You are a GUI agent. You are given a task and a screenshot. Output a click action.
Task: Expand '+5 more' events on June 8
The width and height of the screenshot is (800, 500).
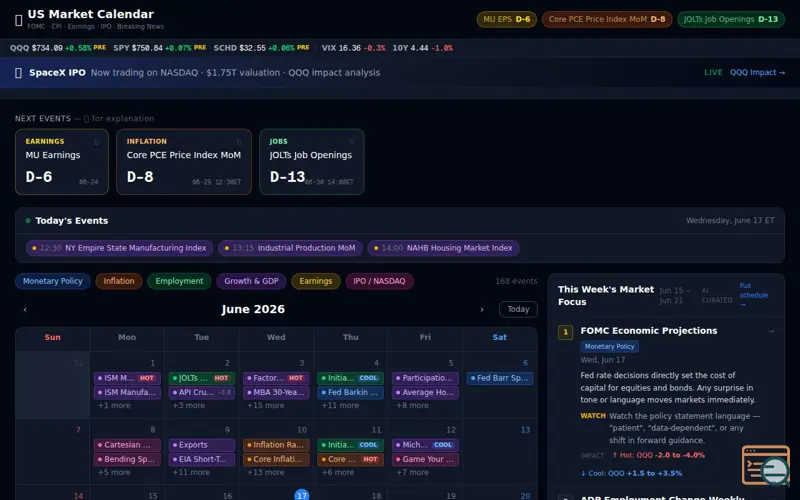(114, 472)
